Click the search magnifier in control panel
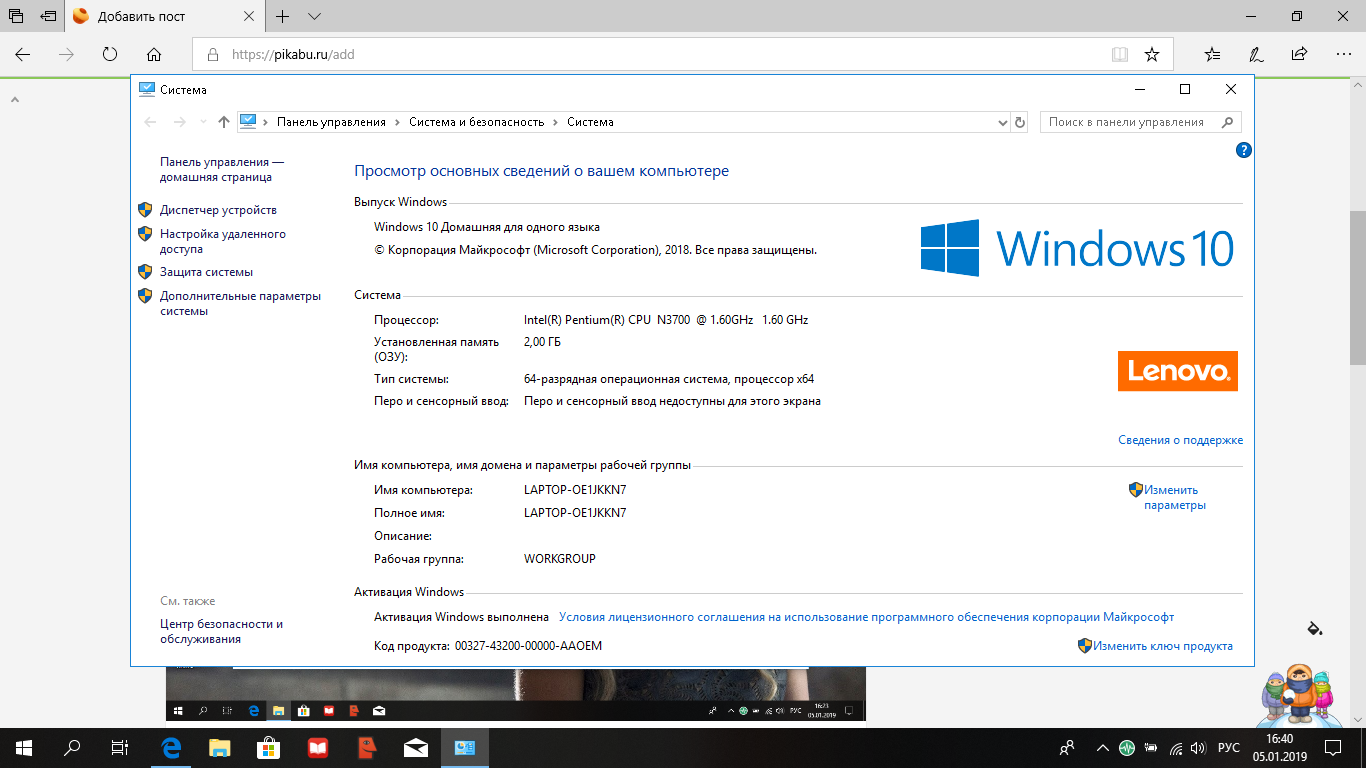 1227,122
